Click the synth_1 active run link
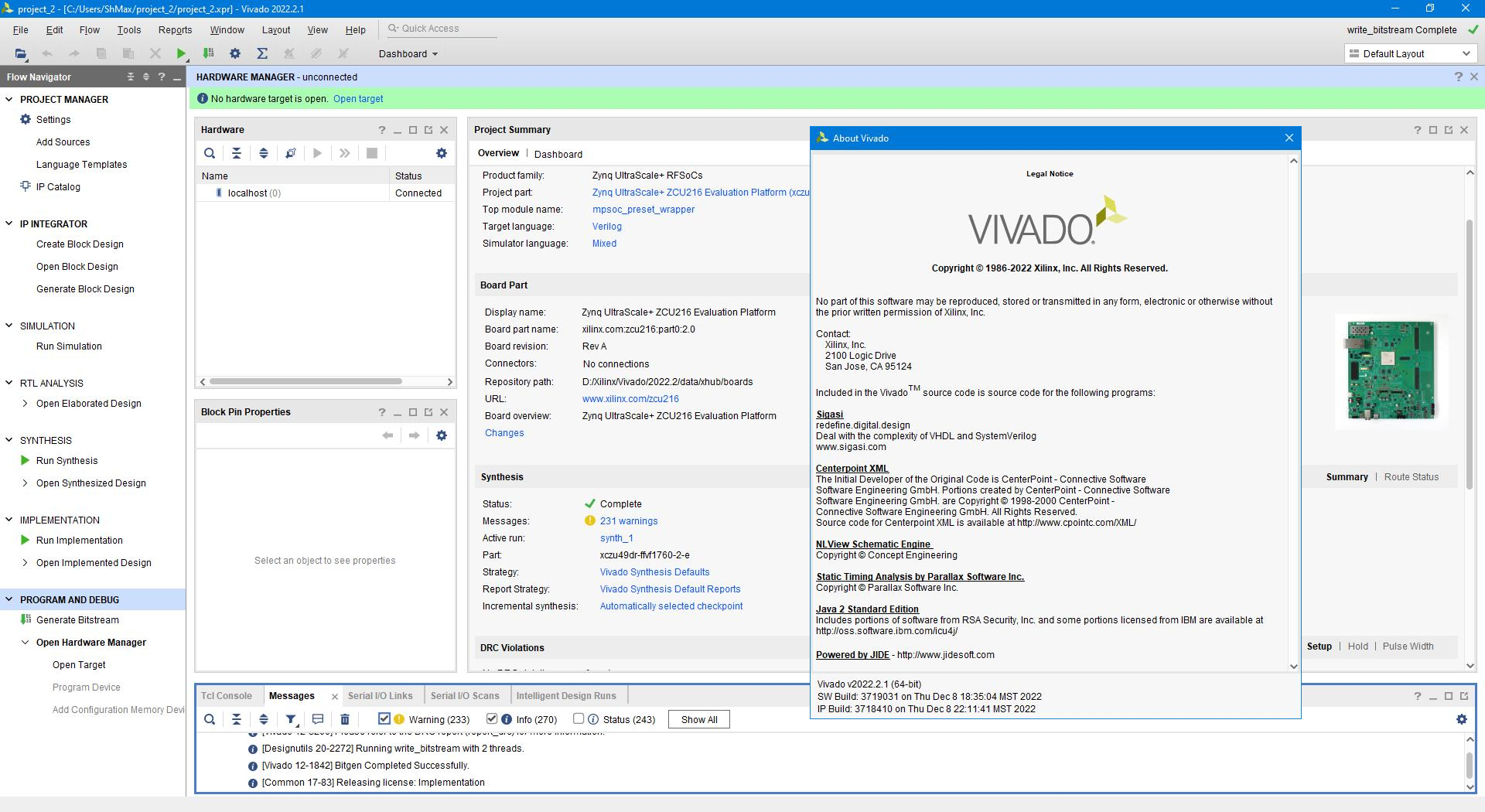Screen dimensions: 1485x812 point(616,538)
